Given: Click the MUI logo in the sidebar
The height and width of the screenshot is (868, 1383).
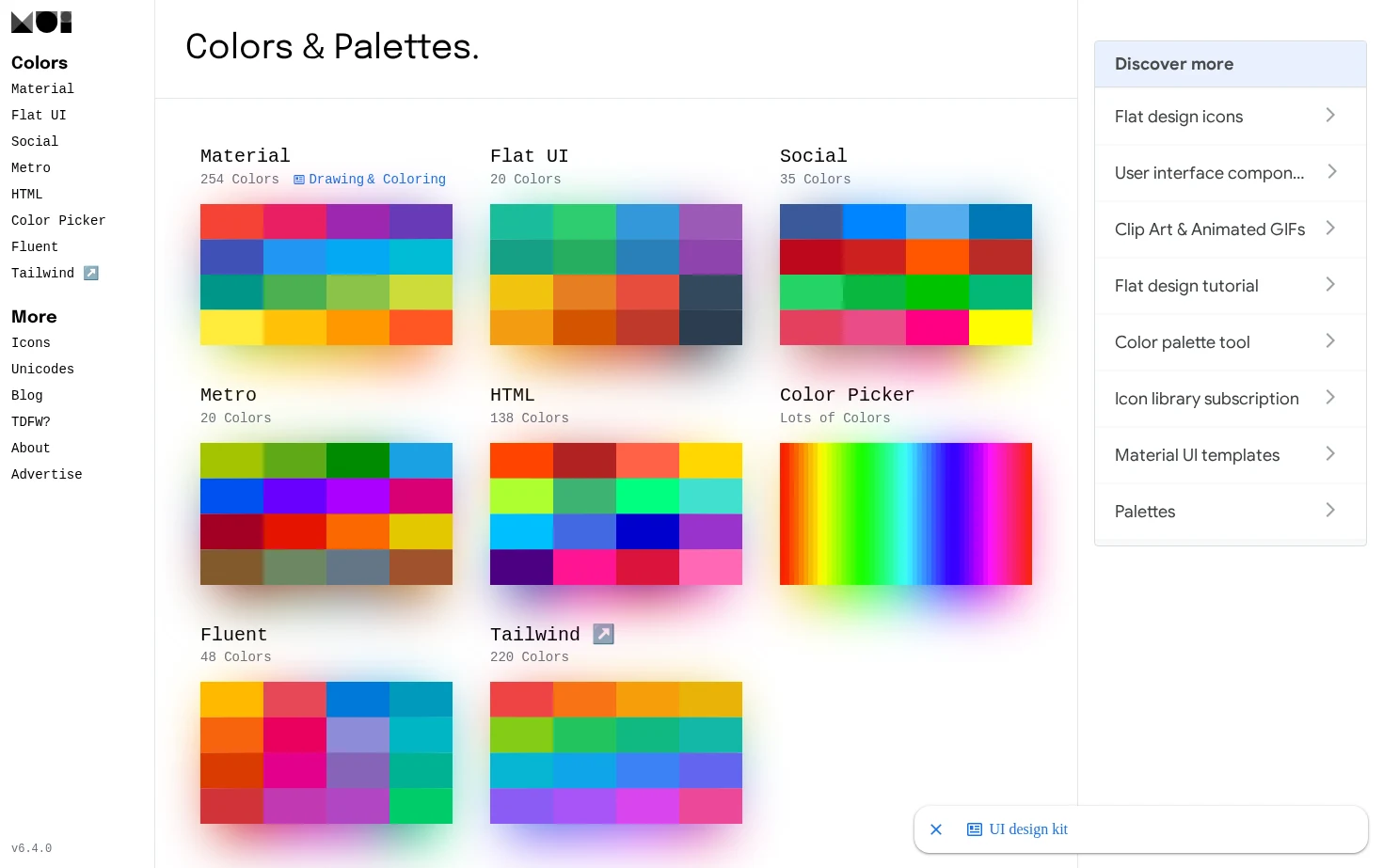Looking at the screenshot, I should pyautogui.click(x=41, y=23).
